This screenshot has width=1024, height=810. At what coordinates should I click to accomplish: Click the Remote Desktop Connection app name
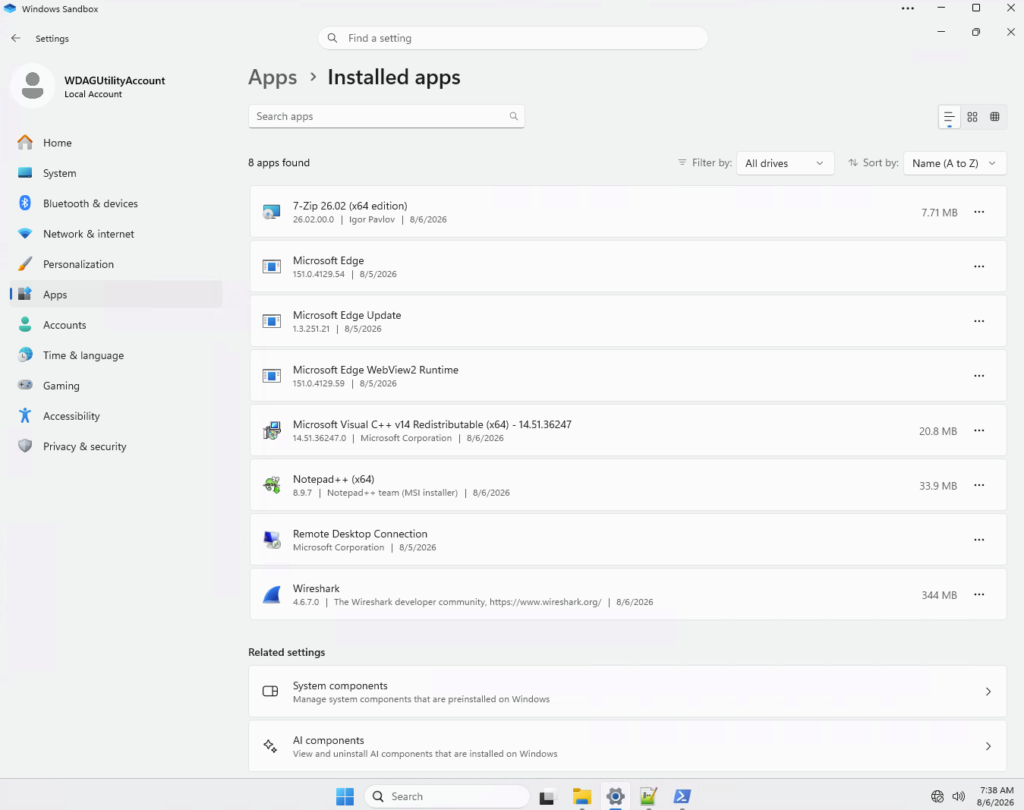click(x=360, y=534)
